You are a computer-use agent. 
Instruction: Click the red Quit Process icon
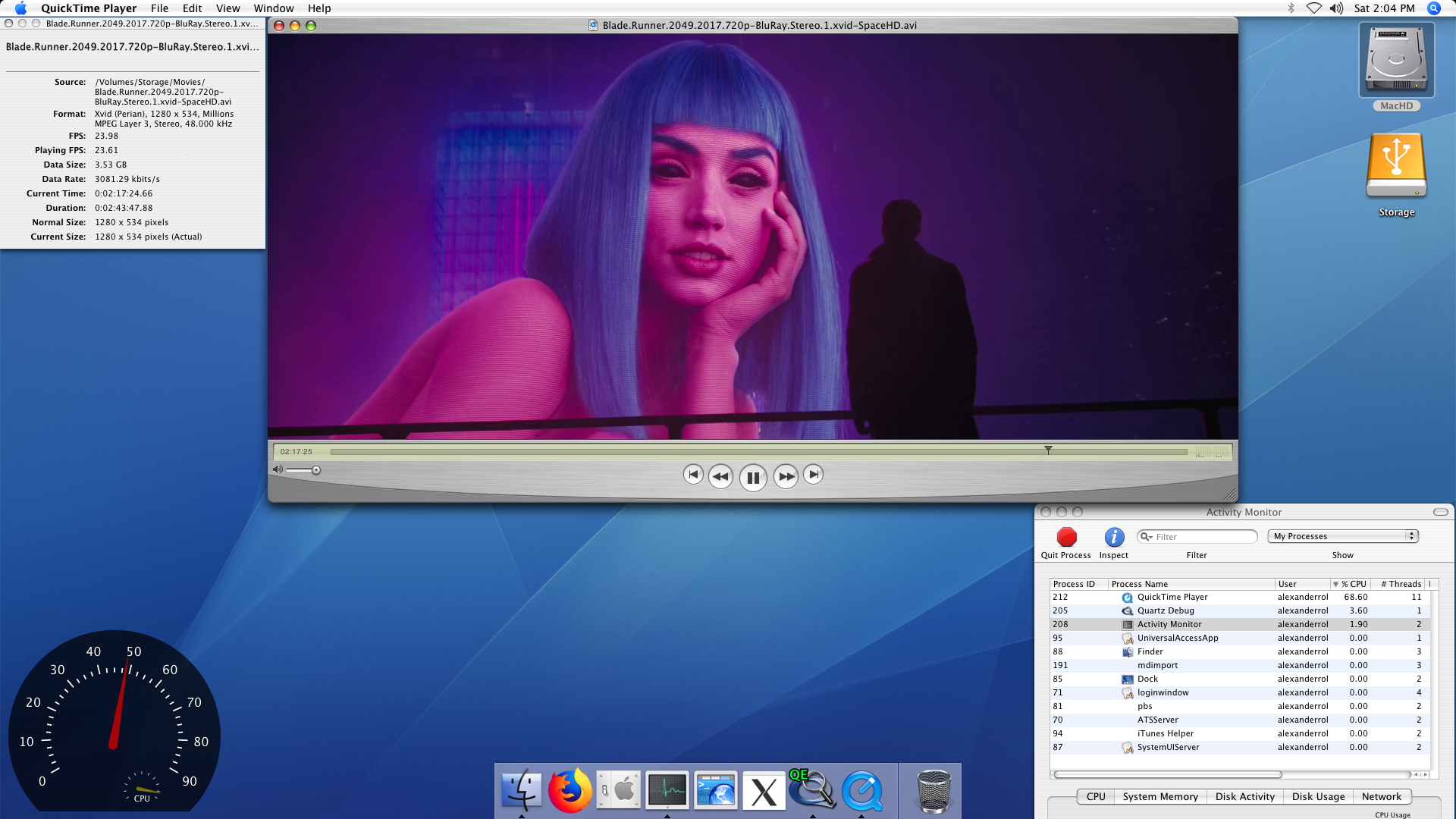1067,537
